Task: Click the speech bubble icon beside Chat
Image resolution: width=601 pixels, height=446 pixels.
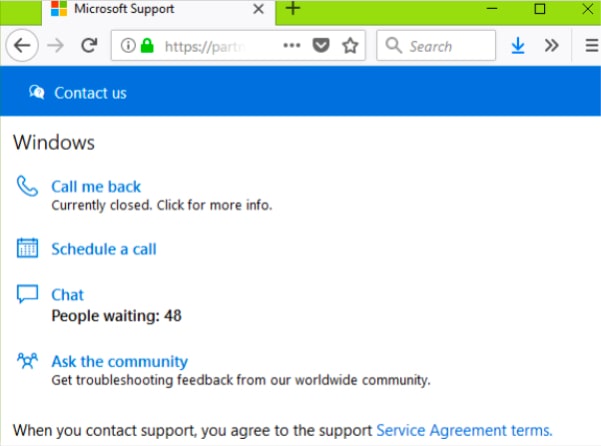Action: [x=27, y=294]
